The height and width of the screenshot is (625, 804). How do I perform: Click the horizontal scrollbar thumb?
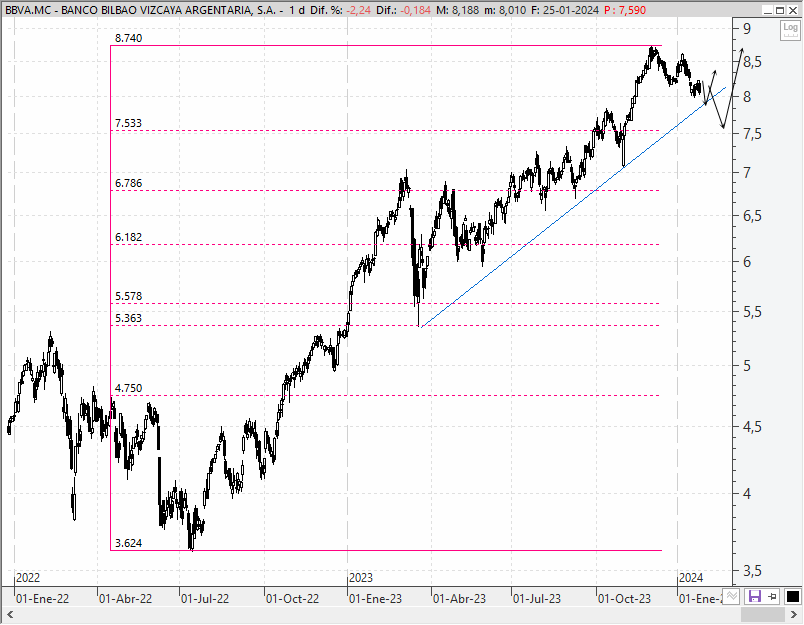click(x=763, y=614)
